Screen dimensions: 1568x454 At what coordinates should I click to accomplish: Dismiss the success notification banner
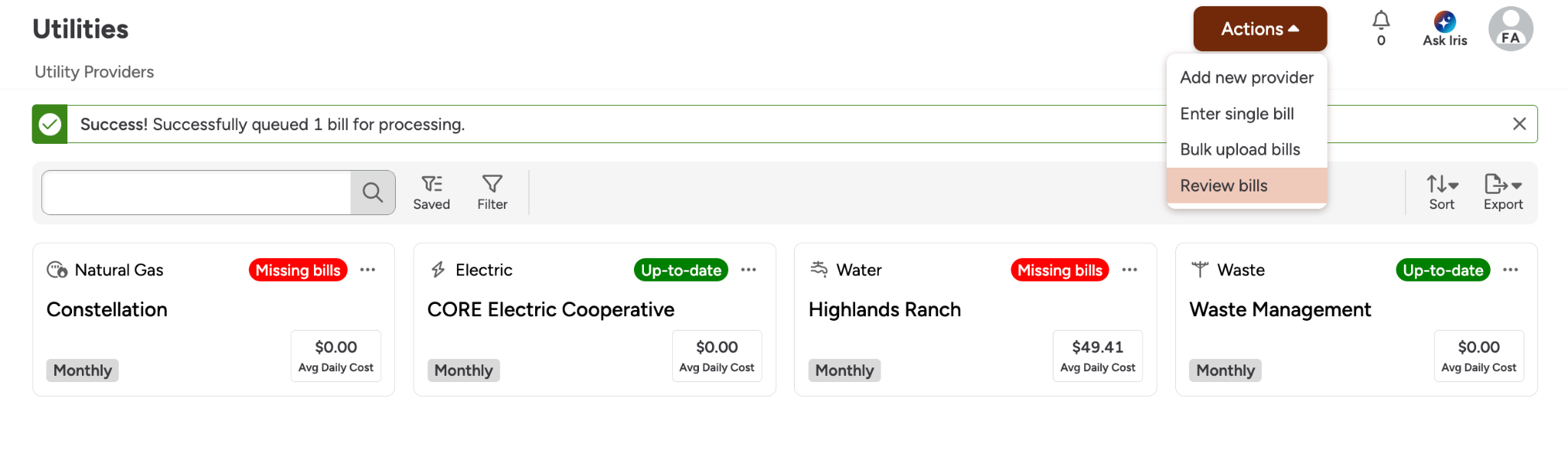click(1520, 124)
